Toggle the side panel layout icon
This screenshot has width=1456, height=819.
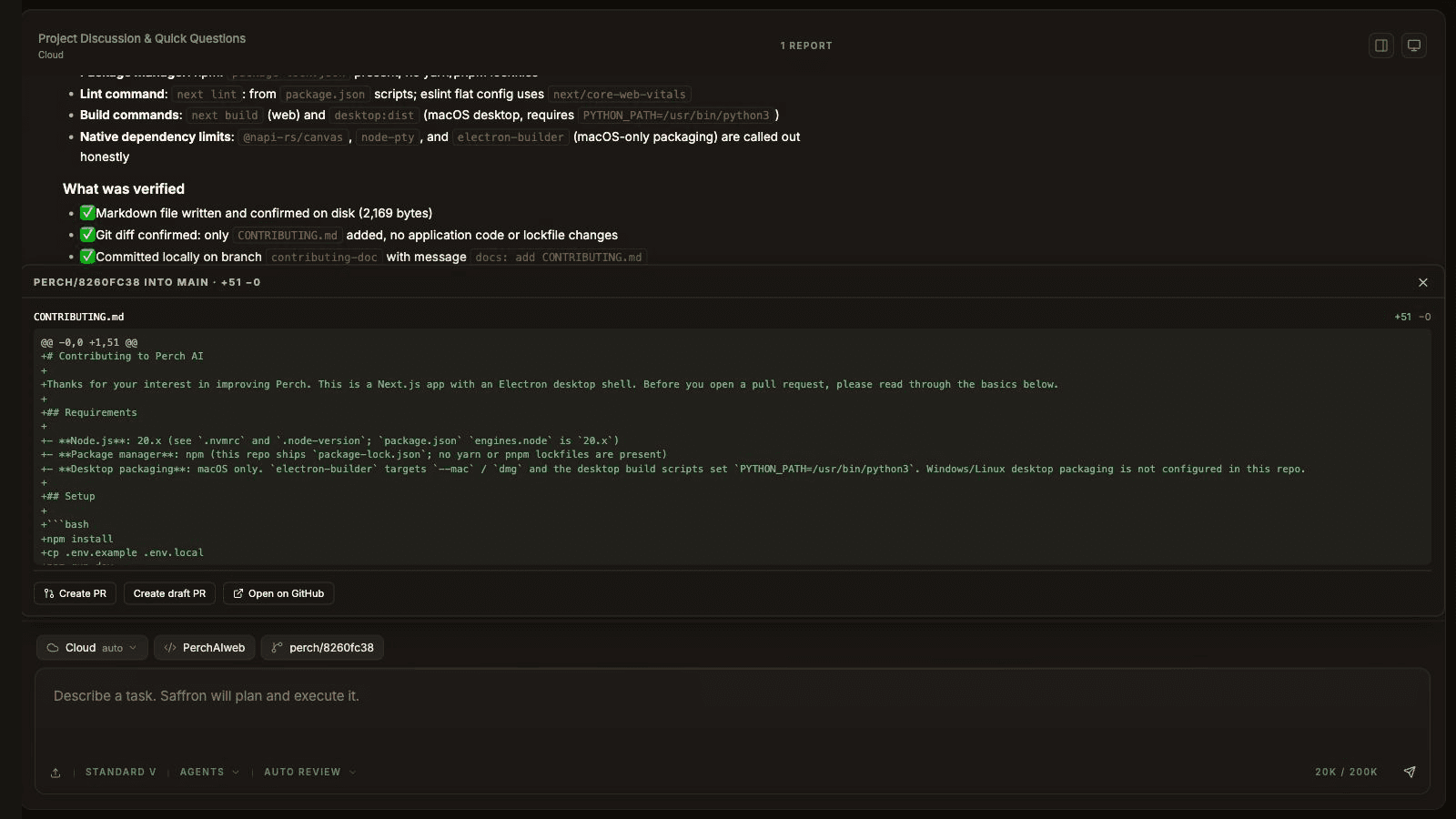(1381, 45)
